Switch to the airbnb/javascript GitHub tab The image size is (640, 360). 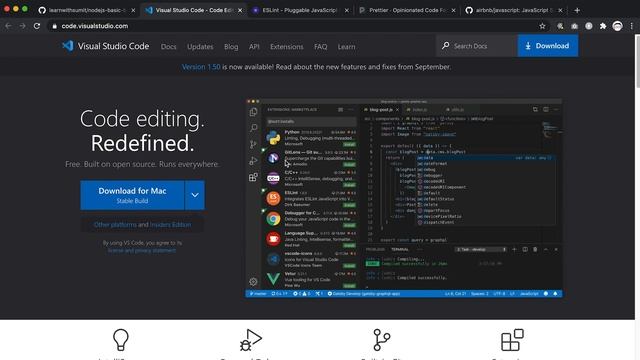click(514, 10)
